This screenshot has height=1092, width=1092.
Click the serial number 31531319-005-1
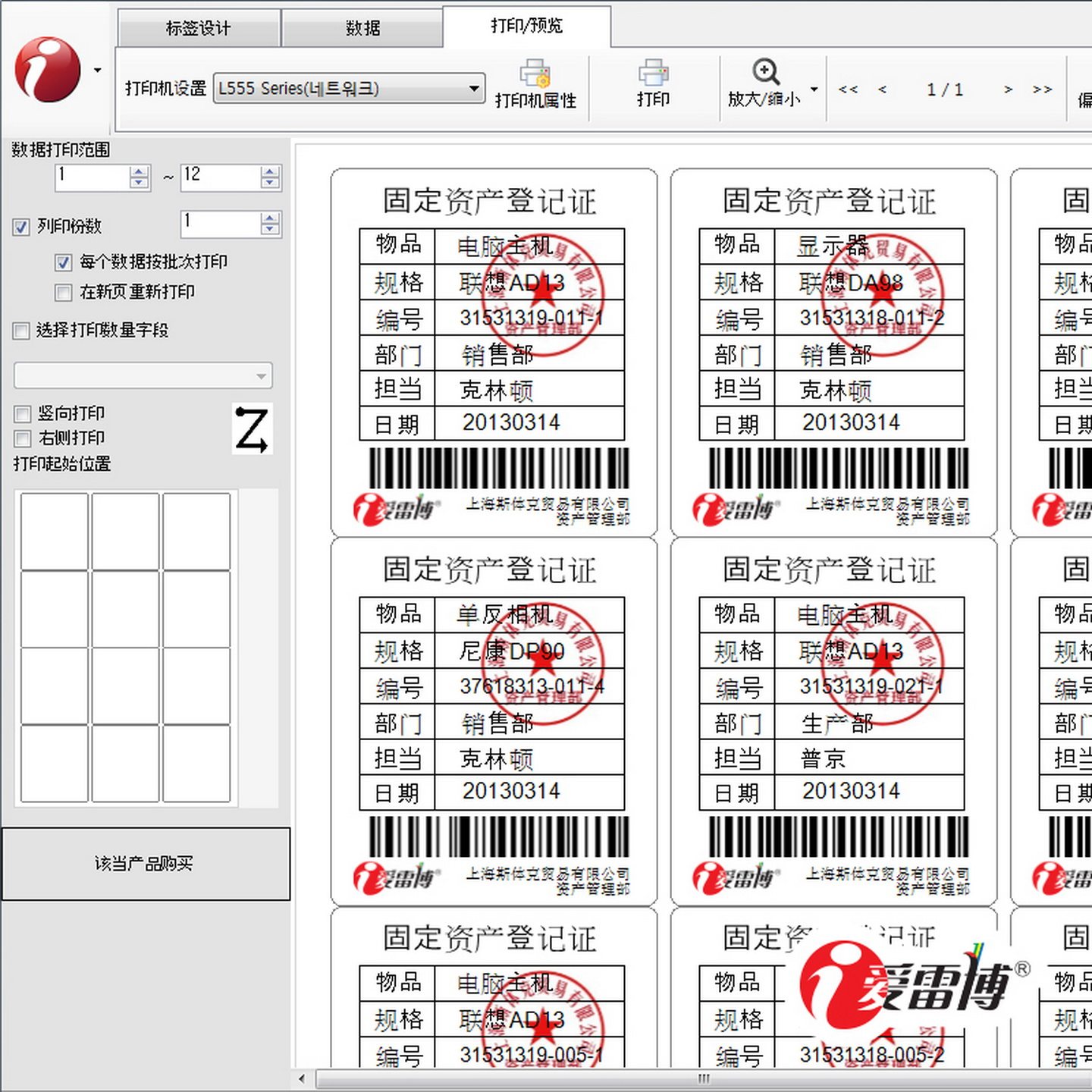[x=531, y=1055]
